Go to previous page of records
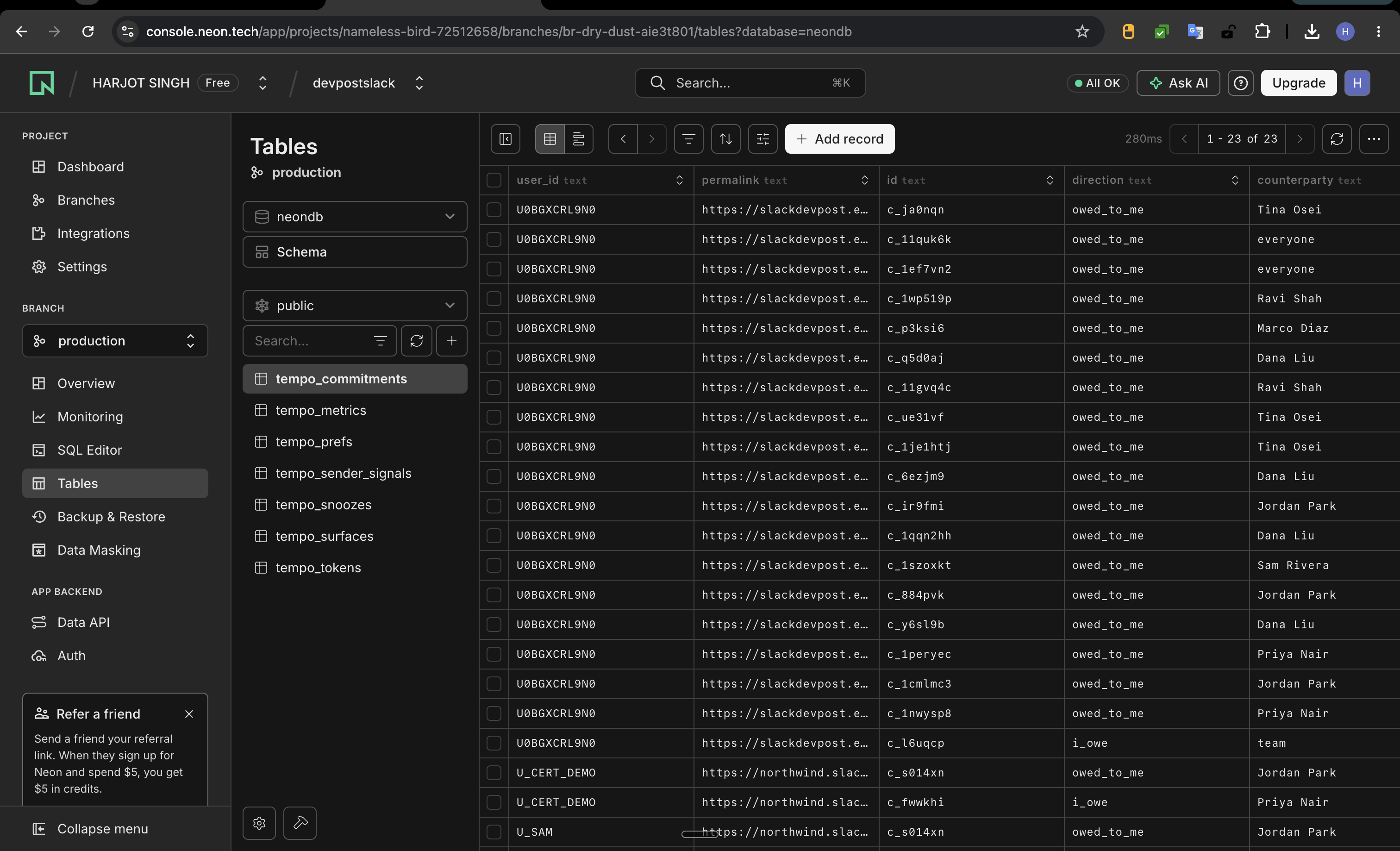Image resolution: width=1400 pixels, height=851 pixels. coord(1184,138)
